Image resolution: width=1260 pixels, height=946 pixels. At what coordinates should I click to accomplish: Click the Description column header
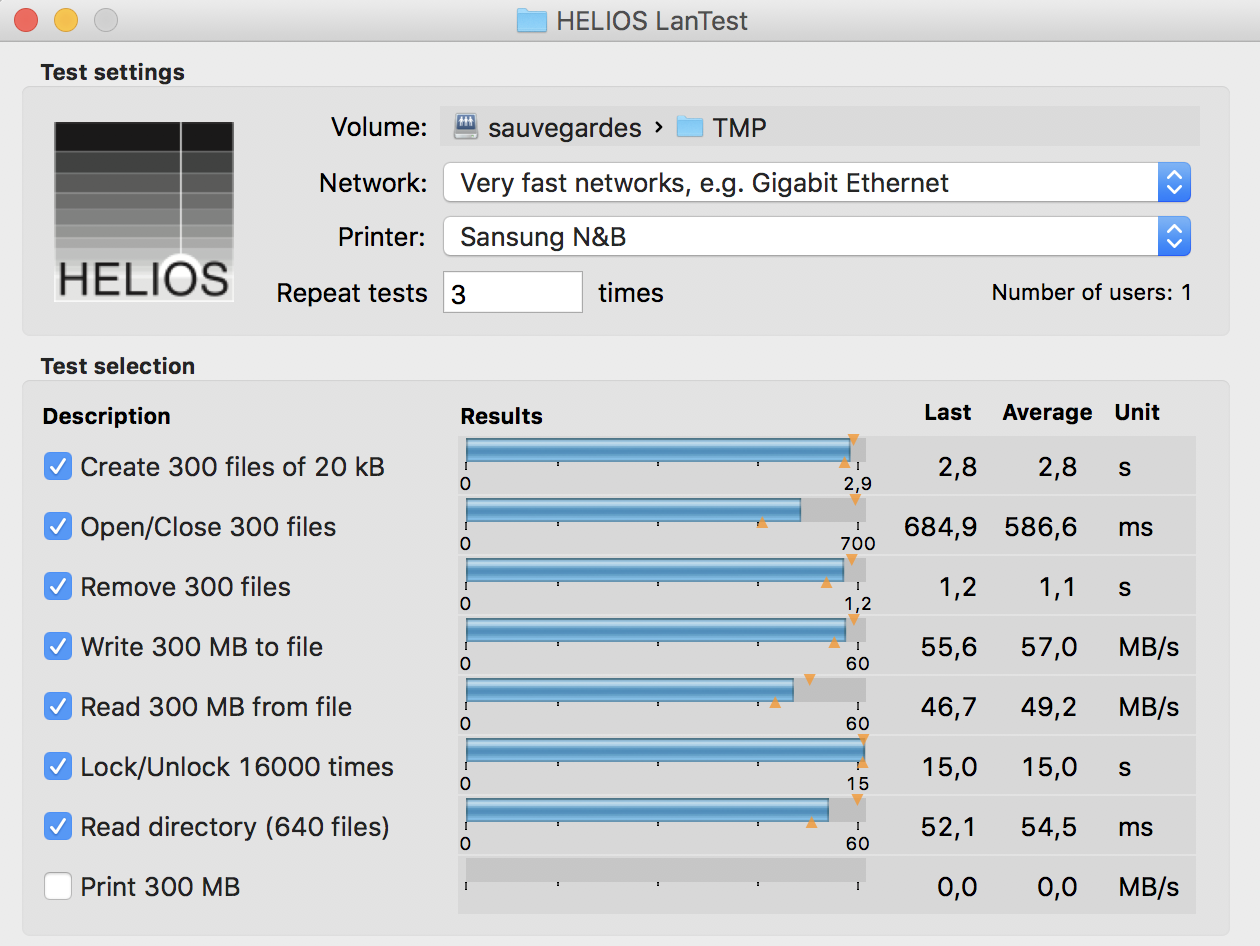click(107, 416)
